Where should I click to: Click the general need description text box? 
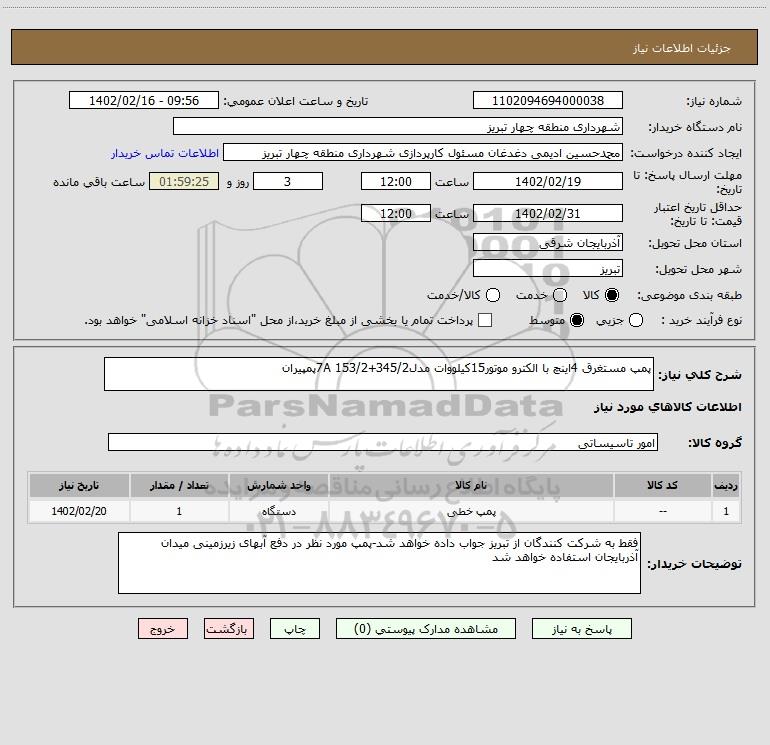point(379,374)
